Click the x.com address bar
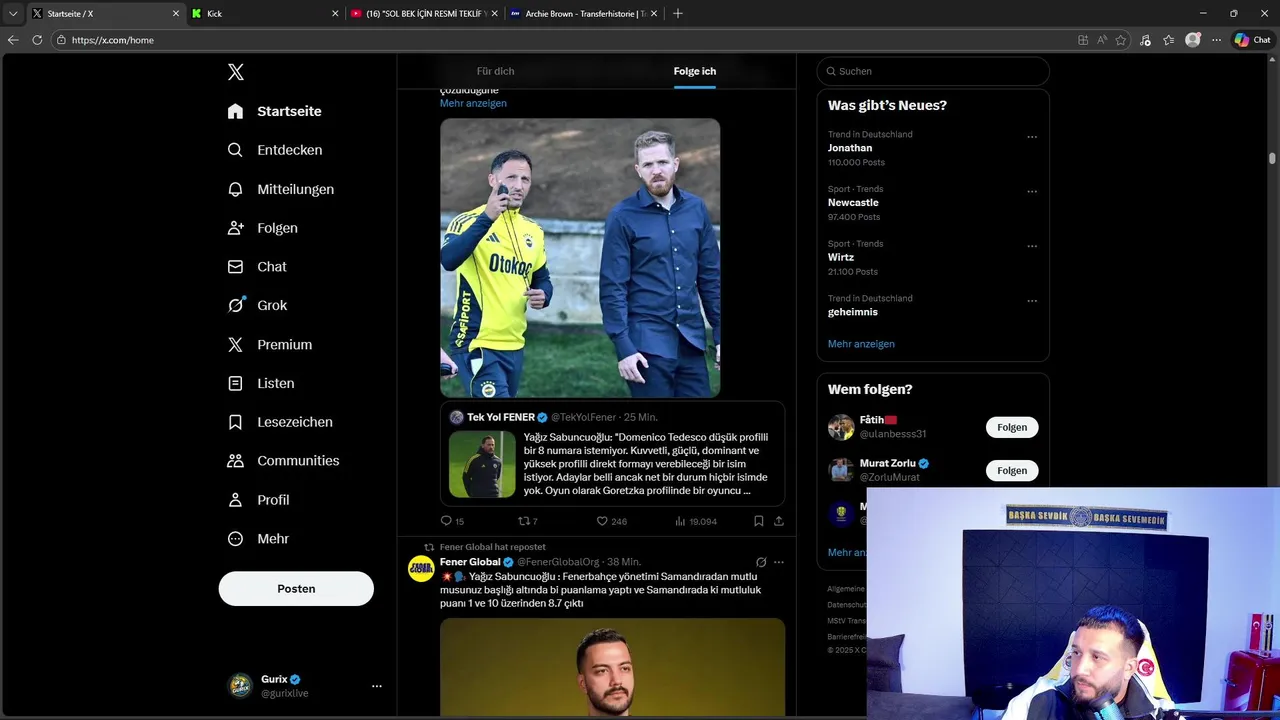 click(560, 40)
